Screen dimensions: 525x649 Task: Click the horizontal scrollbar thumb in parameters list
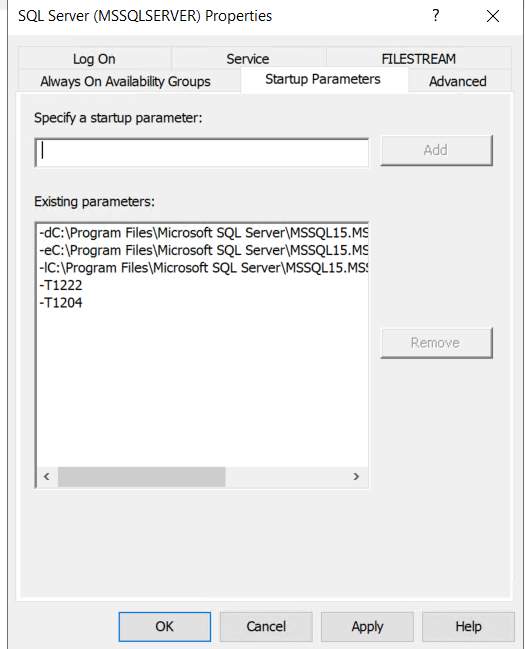click(x=142, y=477)
